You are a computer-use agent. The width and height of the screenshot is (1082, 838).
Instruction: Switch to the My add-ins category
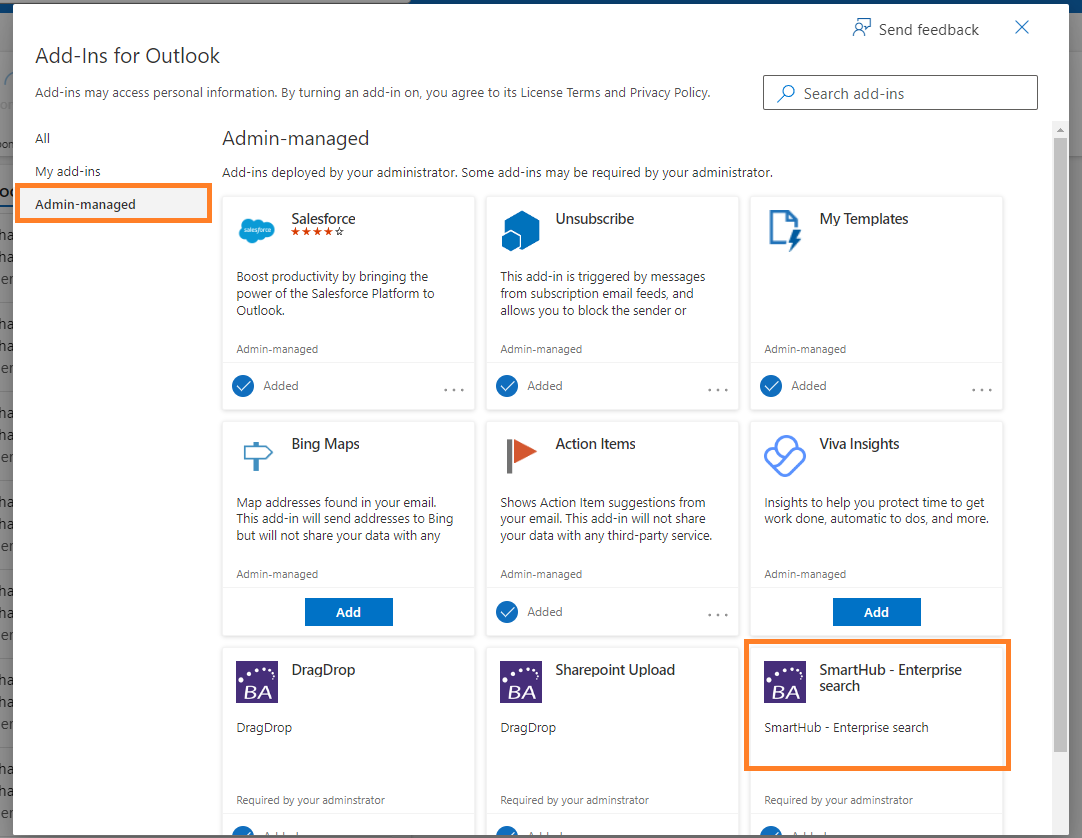[68, 171]
